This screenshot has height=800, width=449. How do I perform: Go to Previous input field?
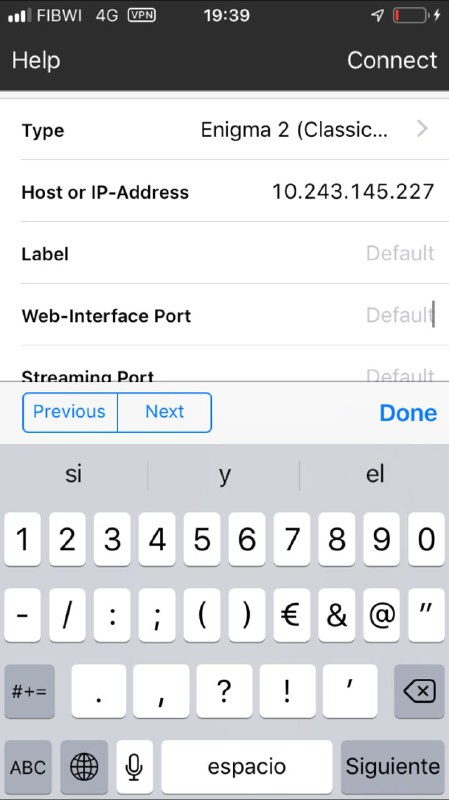pyautogui.click(x=70, y=412)
